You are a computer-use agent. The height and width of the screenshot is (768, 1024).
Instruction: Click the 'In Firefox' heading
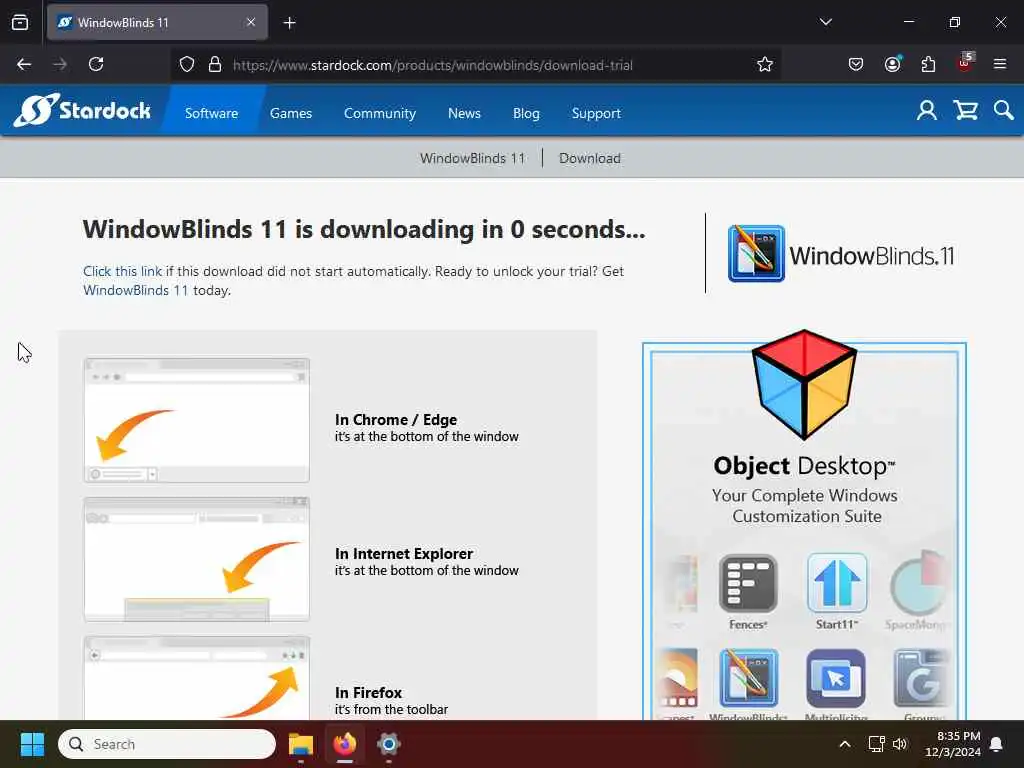[x=368, y=692]
